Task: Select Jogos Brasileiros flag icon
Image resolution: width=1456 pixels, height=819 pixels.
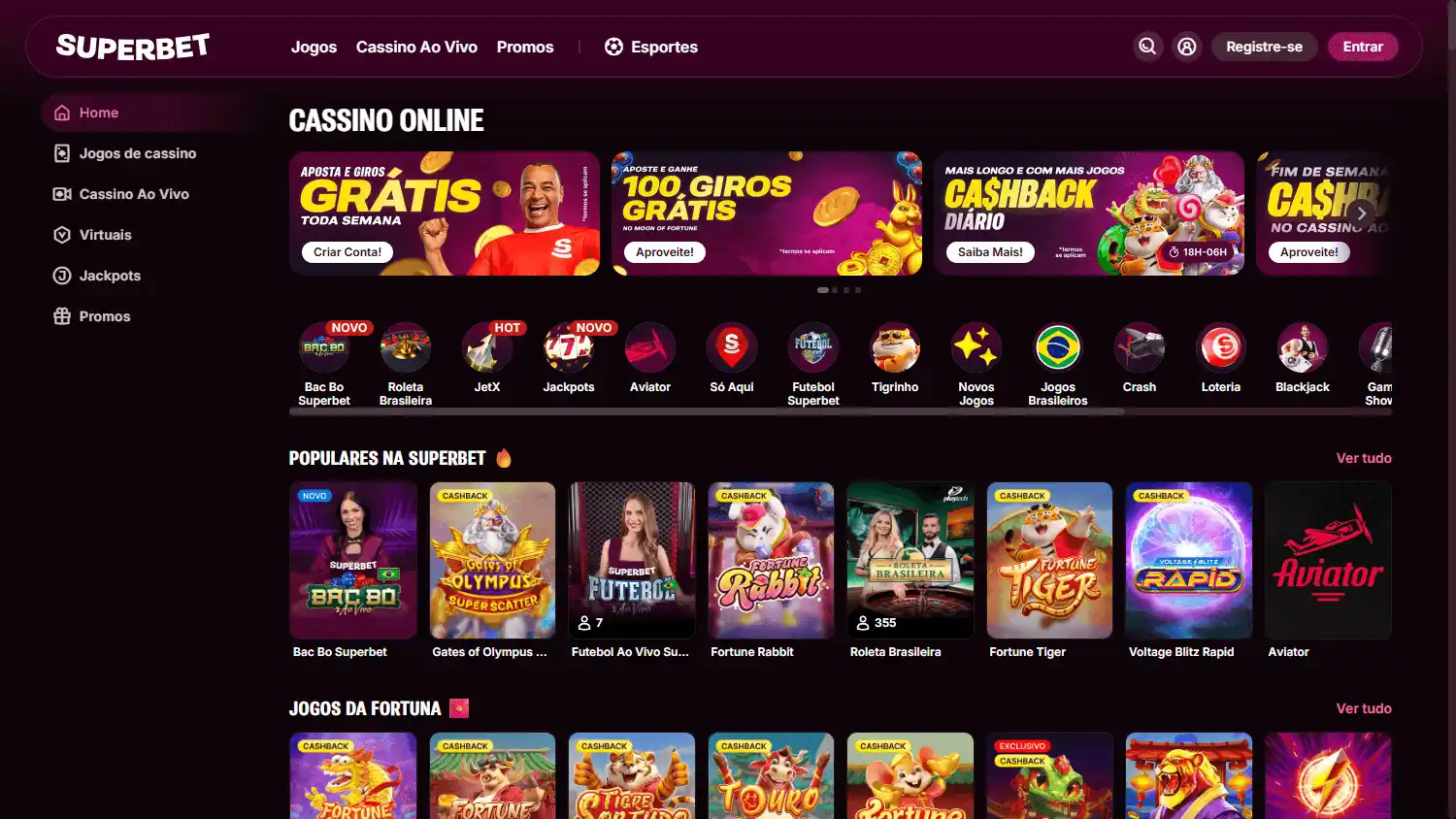Action: [1058, 347]
